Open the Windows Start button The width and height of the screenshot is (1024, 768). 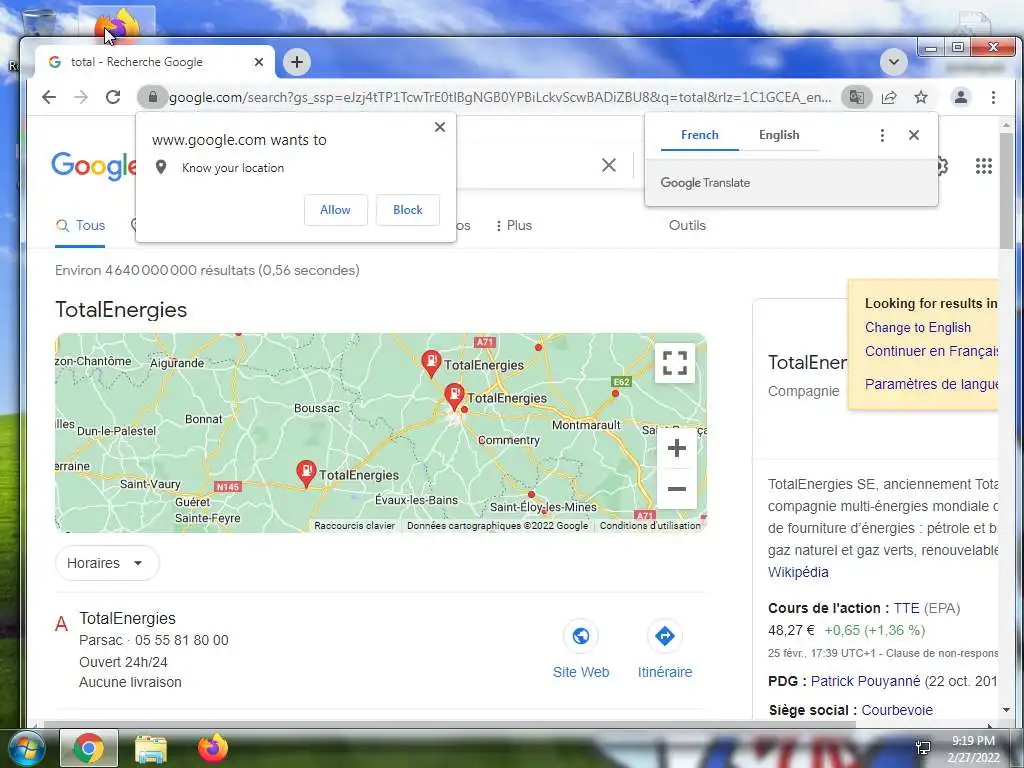(26, 748)
